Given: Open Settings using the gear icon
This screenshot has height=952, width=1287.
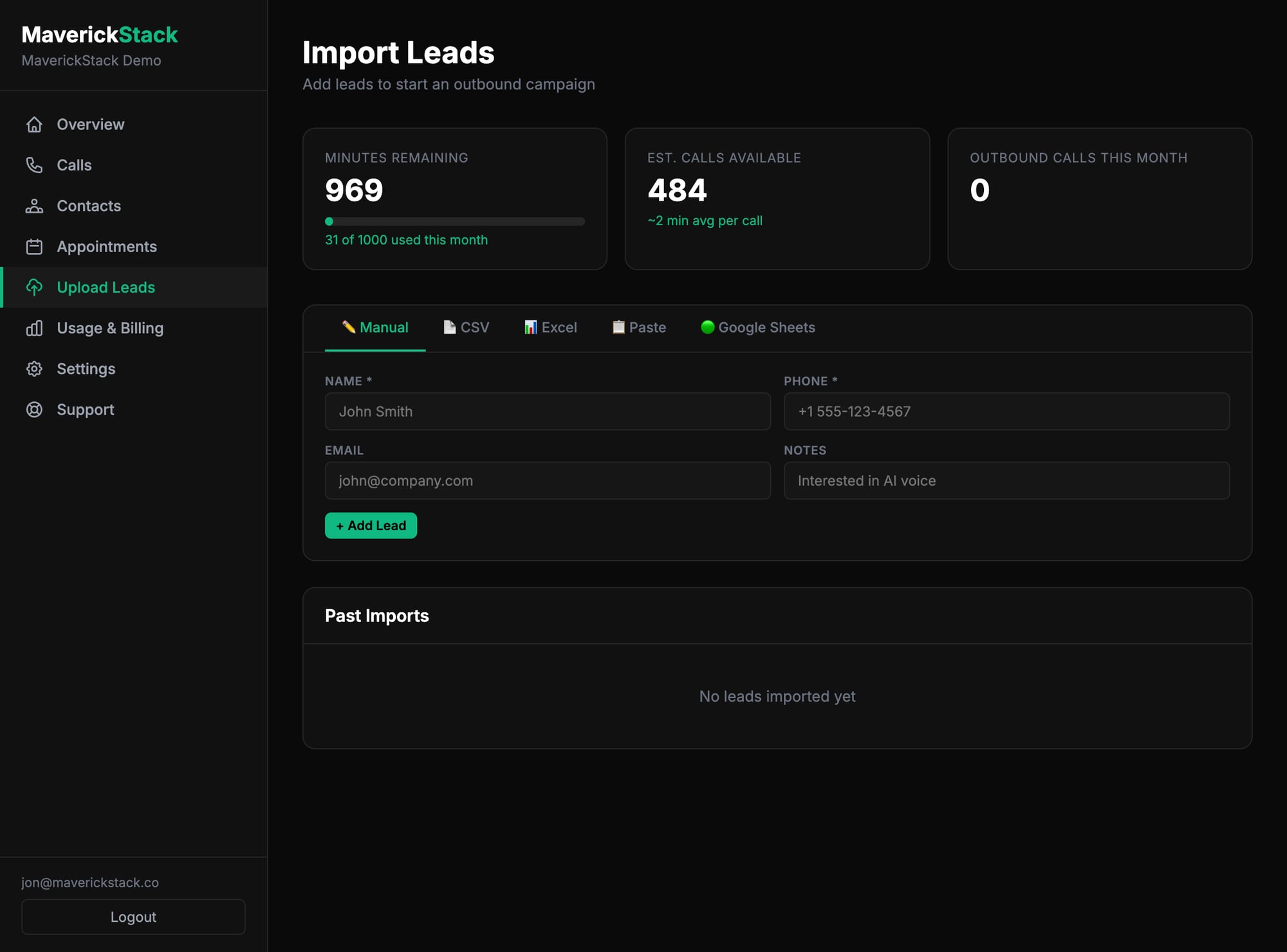Looking at the screenshot, I should click(x=34, y=369).
